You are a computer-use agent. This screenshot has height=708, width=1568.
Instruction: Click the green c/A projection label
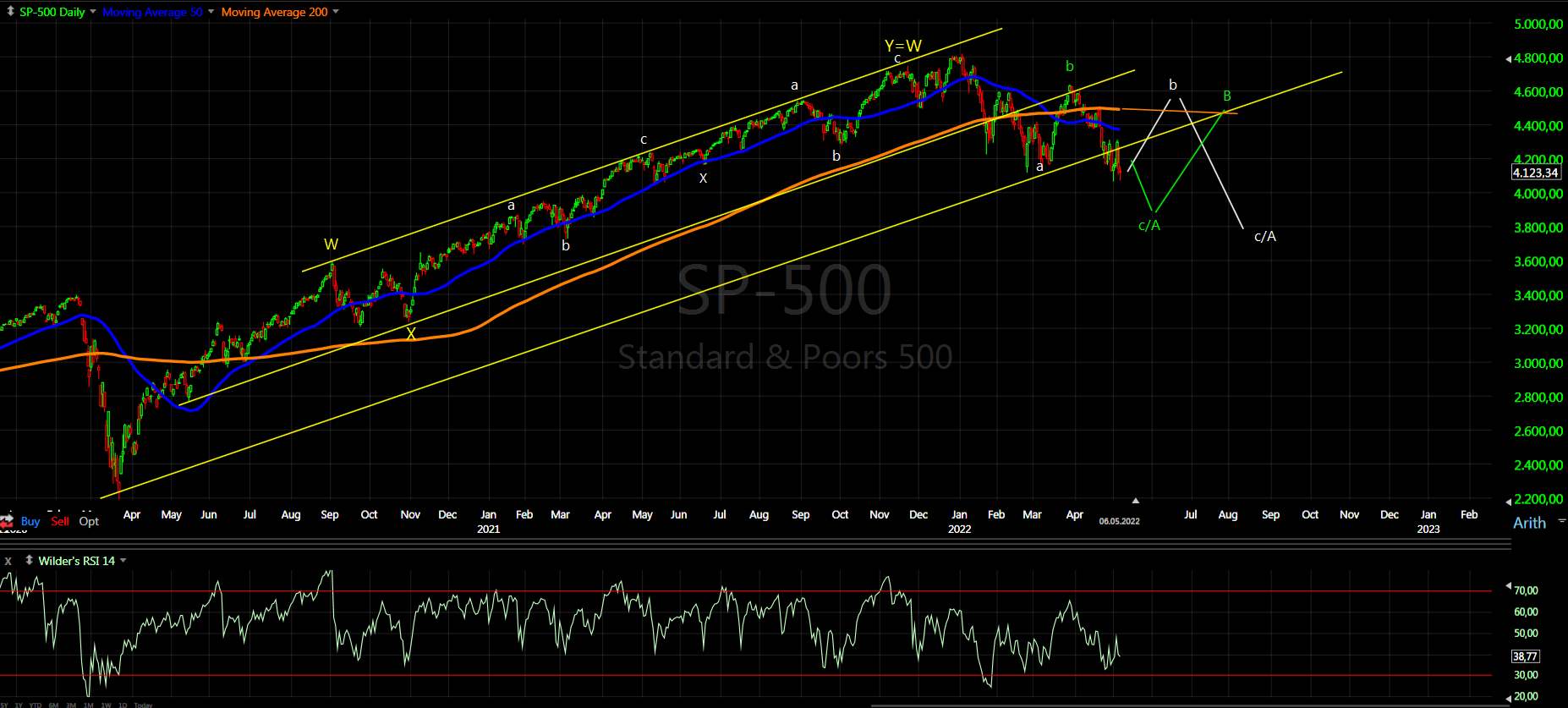click(x=1149, y=226)
